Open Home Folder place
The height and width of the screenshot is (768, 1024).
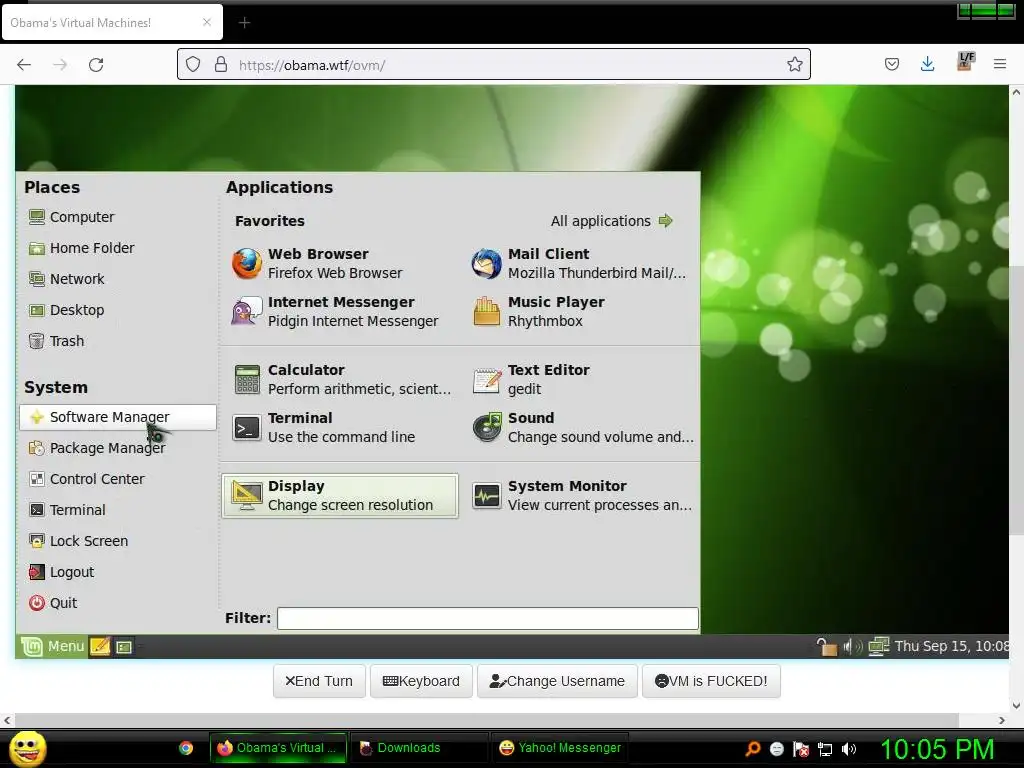pos(82,248)
